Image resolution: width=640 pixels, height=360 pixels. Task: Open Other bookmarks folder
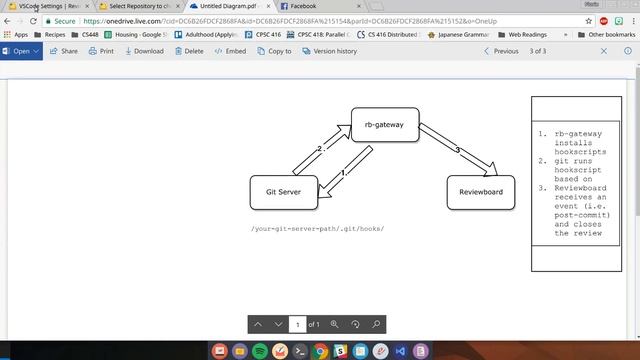[607, 35]
